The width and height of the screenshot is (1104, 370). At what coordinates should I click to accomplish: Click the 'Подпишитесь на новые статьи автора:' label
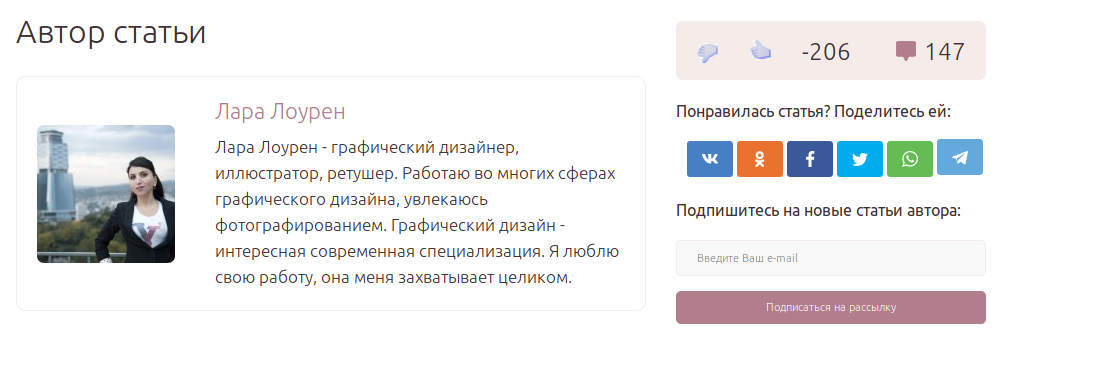click(x=818, y=211)
